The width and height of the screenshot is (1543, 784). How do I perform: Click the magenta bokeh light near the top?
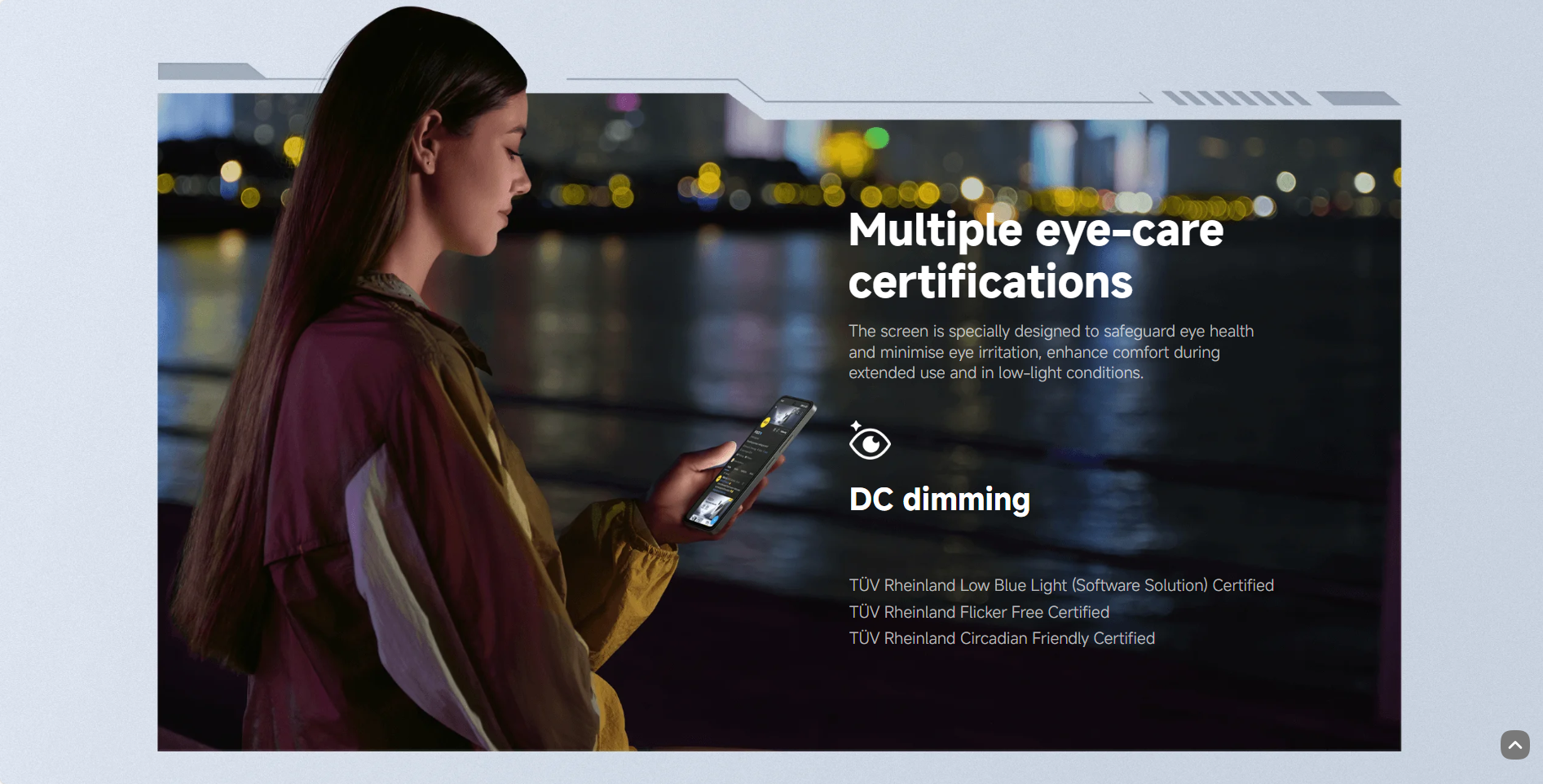click(x=626, y=103)
